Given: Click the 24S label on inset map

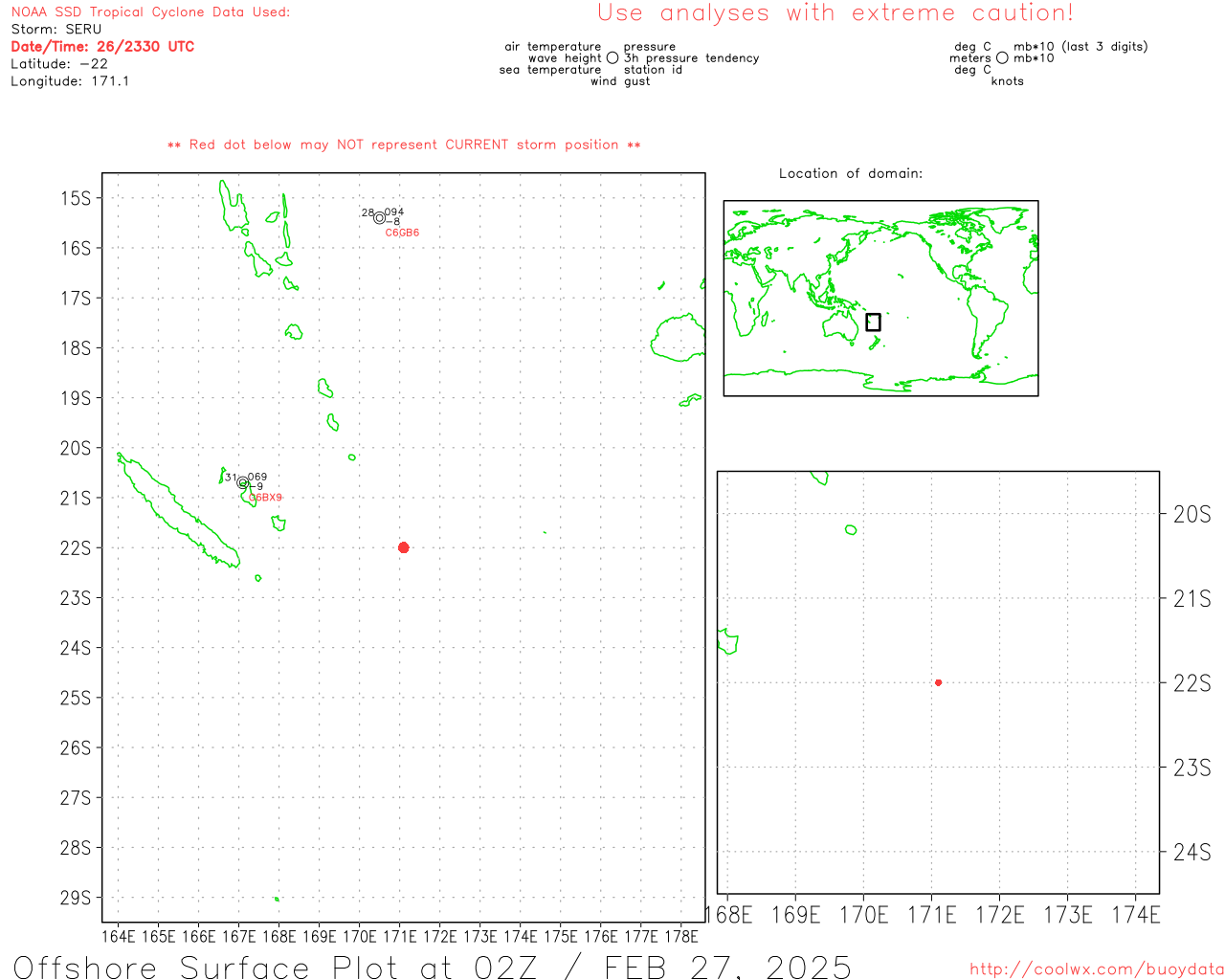Looking at the screenshot, I should [1192, 852].
